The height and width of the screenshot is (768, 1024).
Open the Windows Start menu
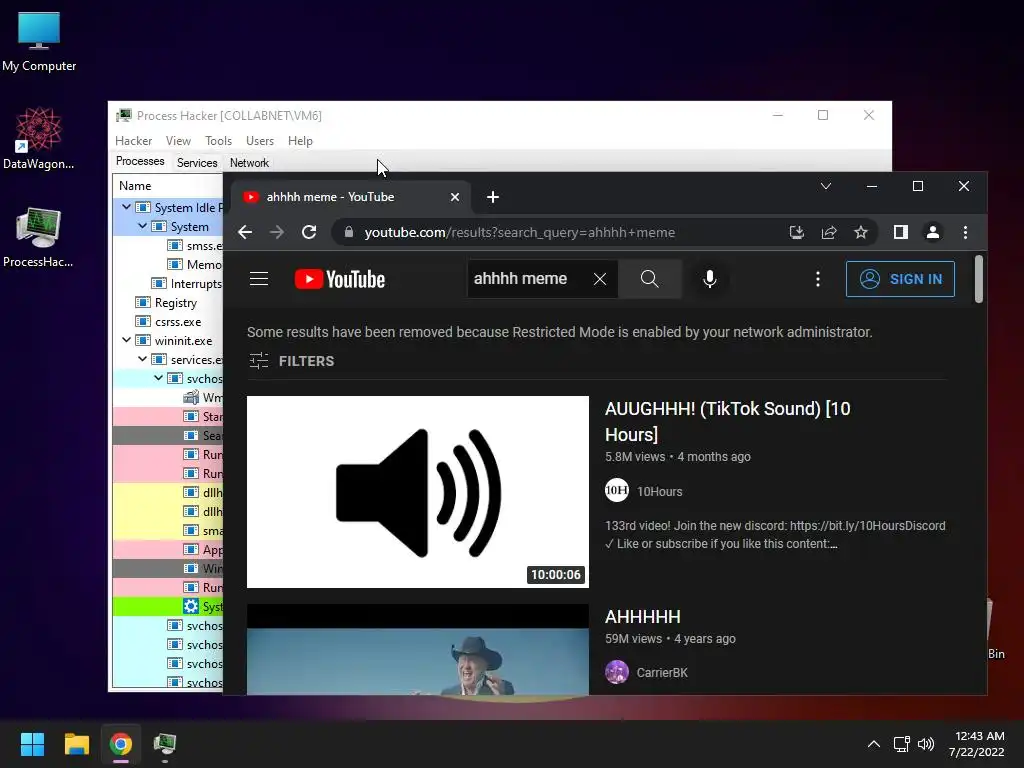(x=32, y=744)
